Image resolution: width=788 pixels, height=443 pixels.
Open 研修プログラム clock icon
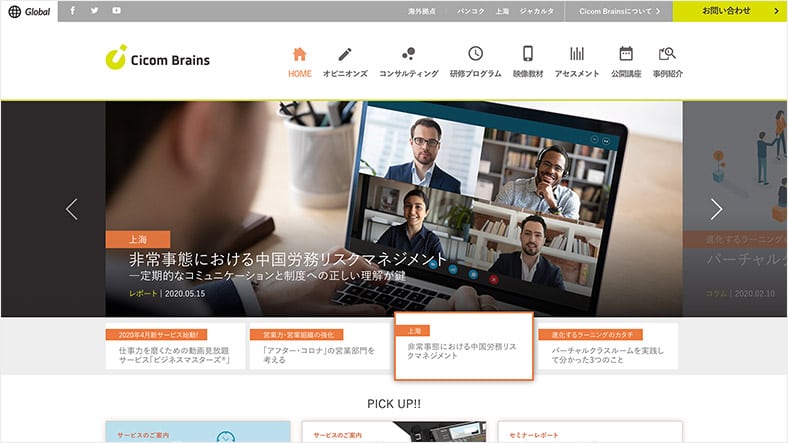point(475,54)
